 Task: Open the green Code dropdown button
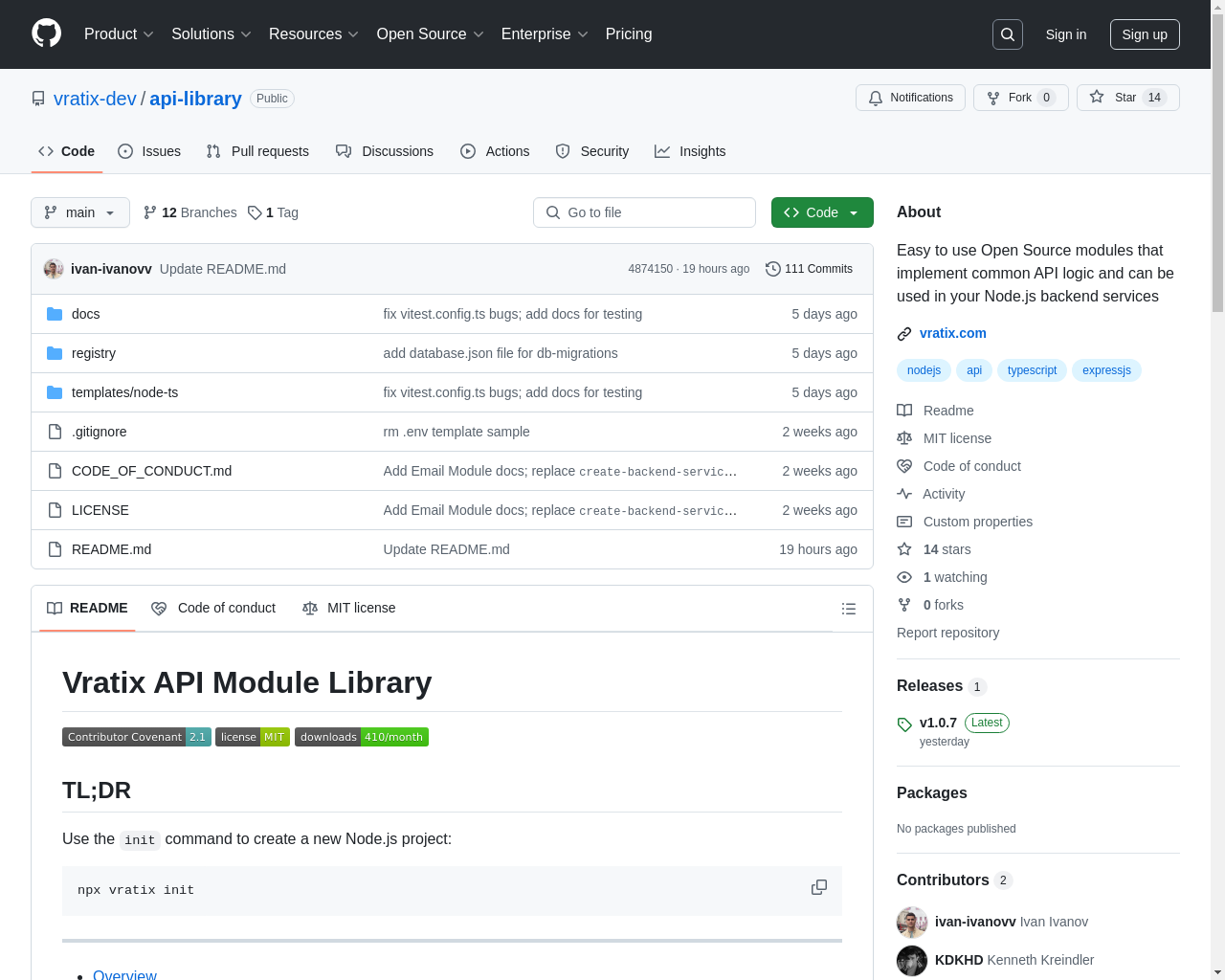tap(822, 212)
